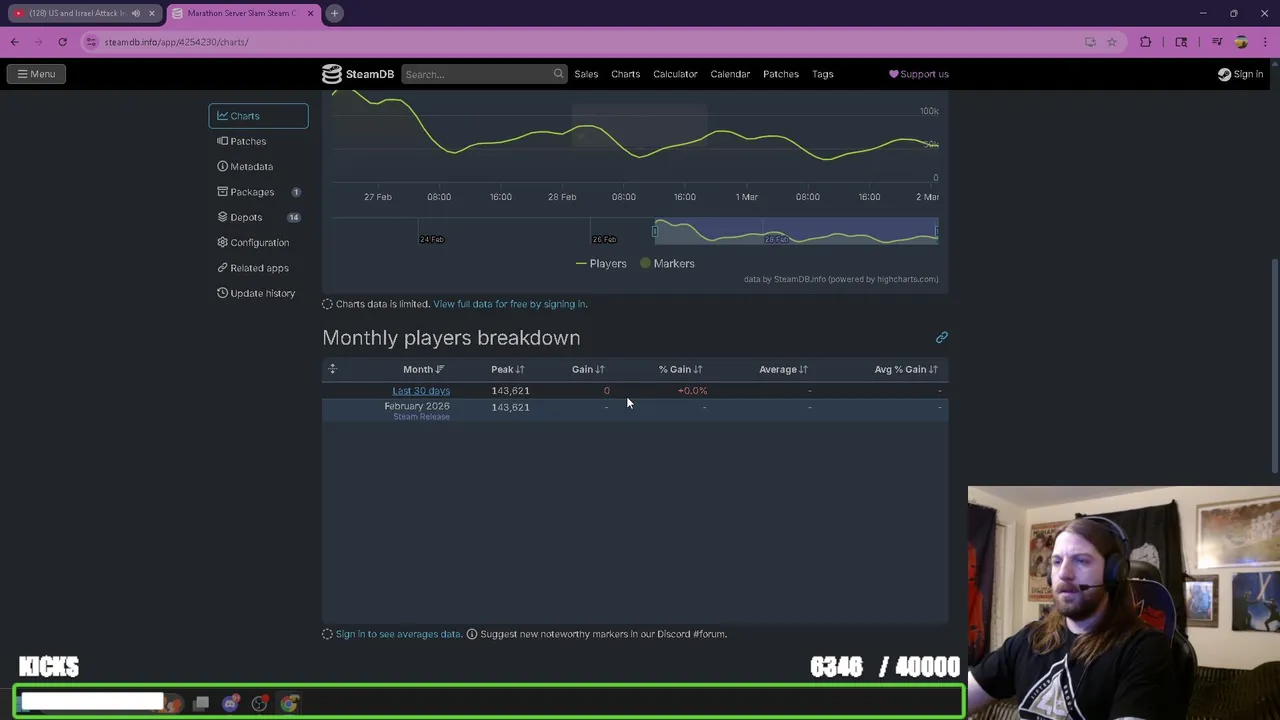
Task: Open Calendar in the top navigation
Action: click(x=730, y=74)
